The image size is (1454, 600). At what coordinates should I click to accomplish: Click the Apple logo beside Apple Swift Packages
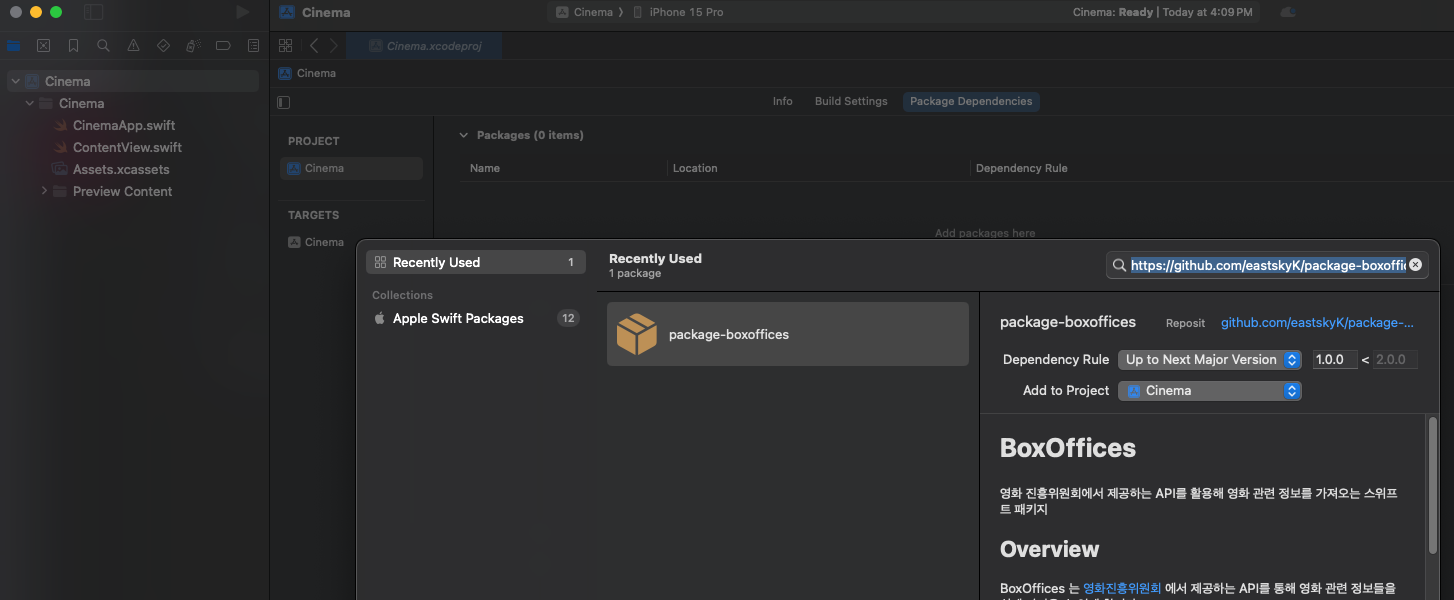(379, 318)
